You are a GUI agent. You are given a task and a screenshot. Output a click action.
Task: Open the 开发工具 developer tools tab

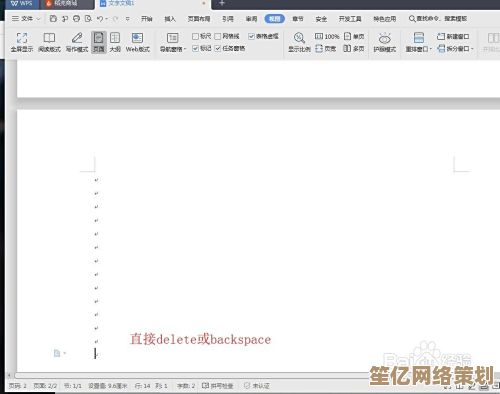click(350, 19)
